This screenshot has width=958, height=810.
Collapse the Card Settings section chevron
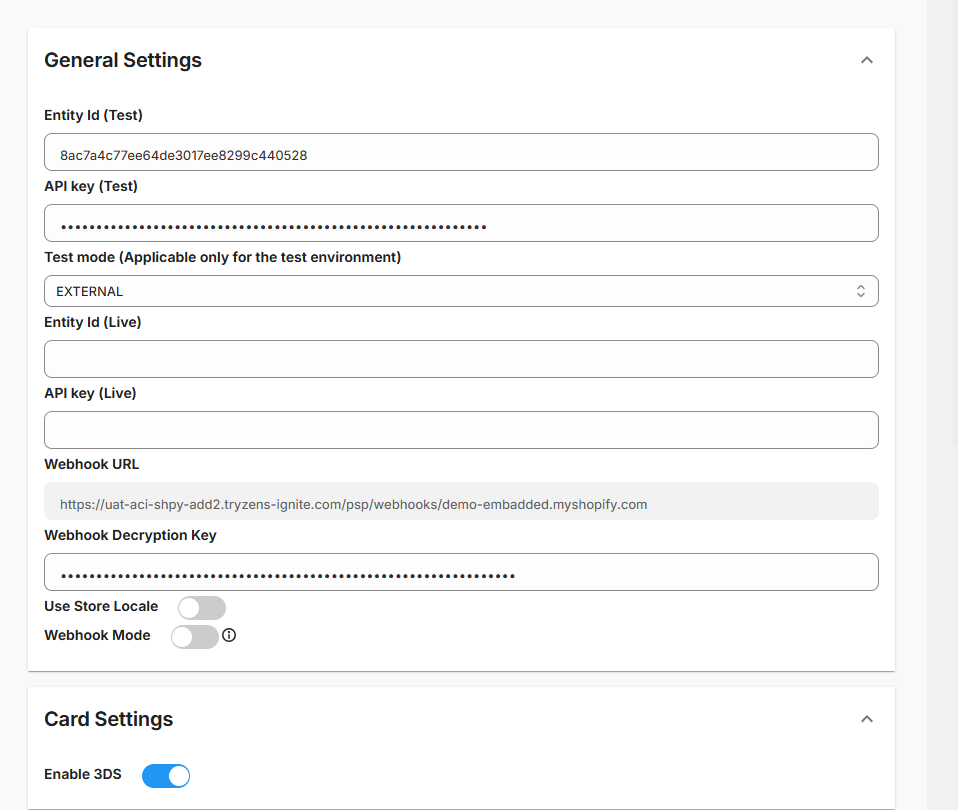pos(866,719)
